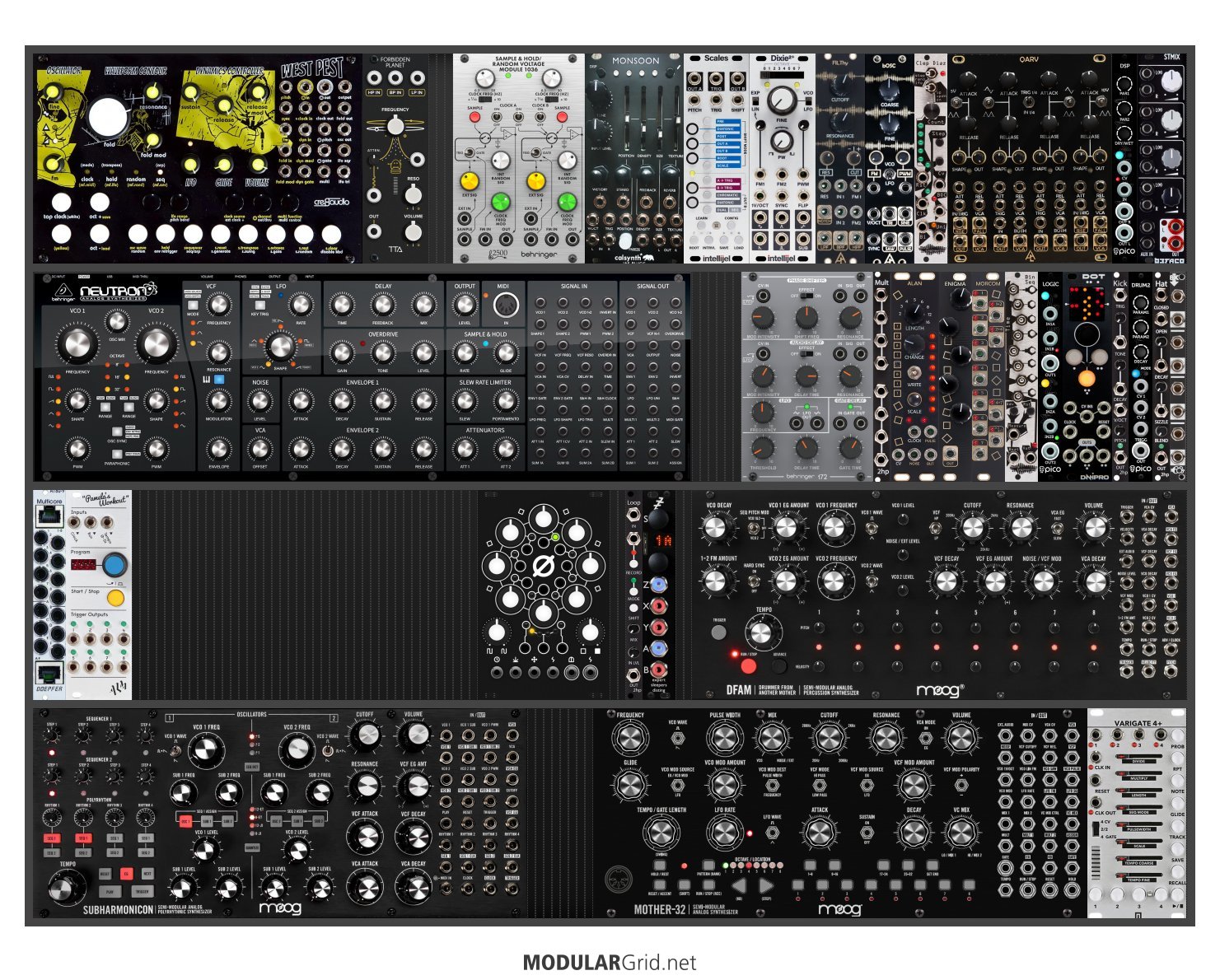Click the DFAM step 1 PITCH knob

(x=818, y=629)
